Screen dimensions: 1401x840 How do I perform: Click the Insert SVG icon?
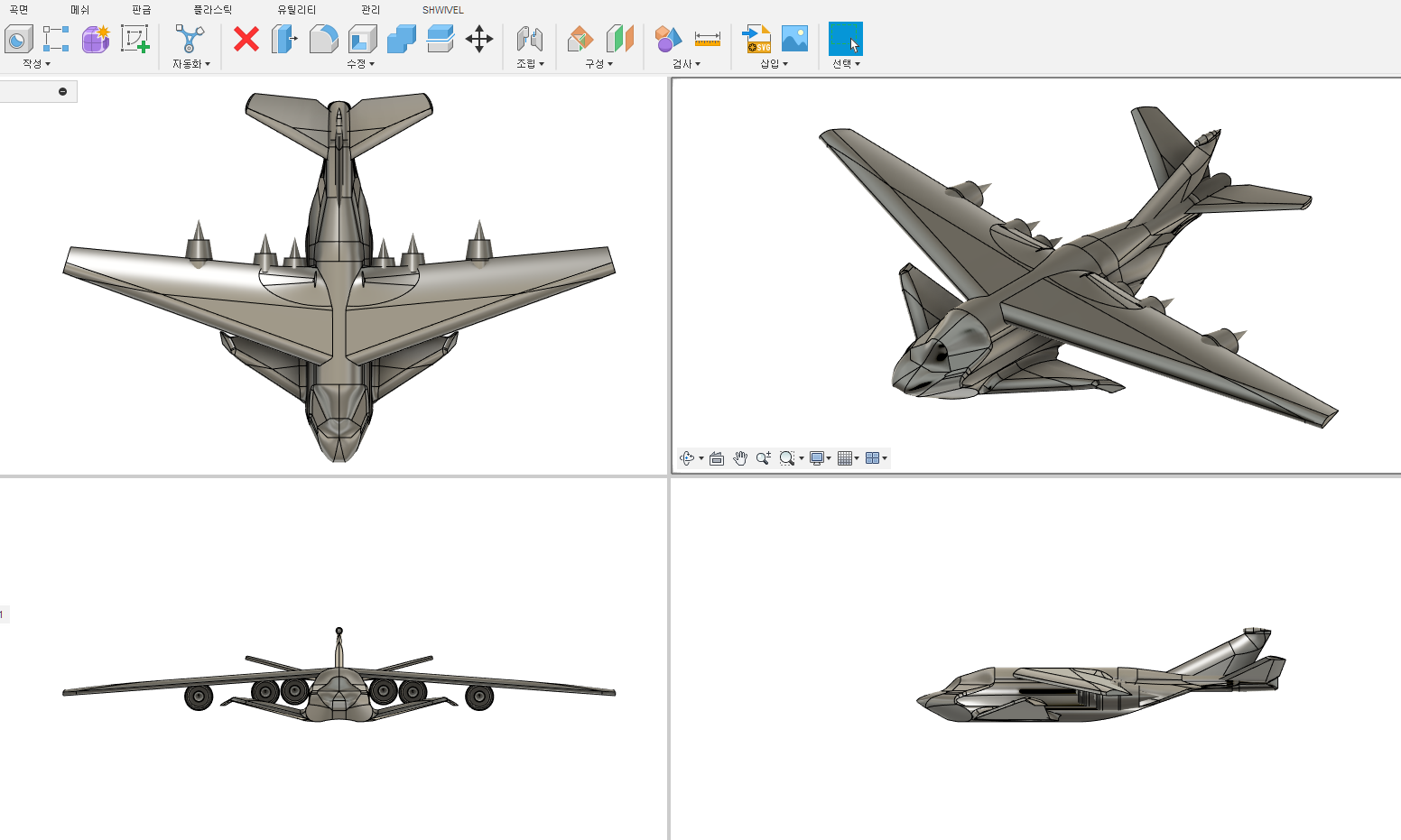(x=756, y=39)
